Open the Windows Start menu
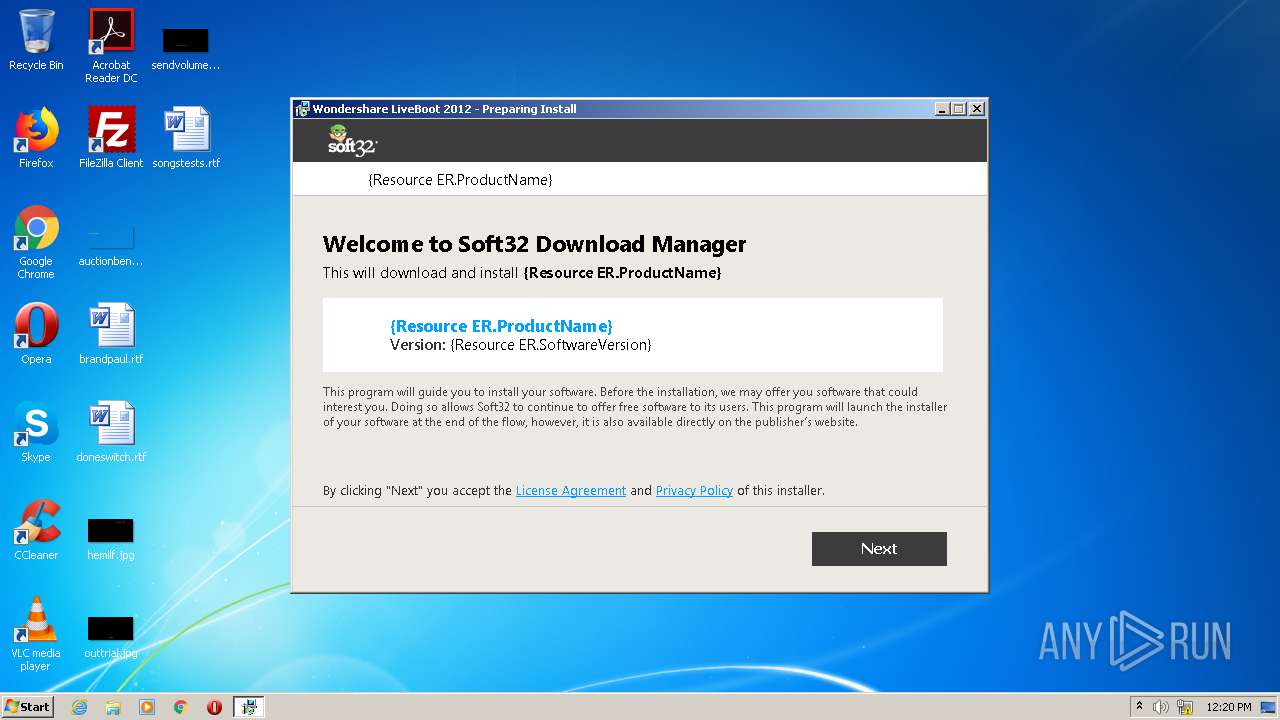 pos(28,706)
